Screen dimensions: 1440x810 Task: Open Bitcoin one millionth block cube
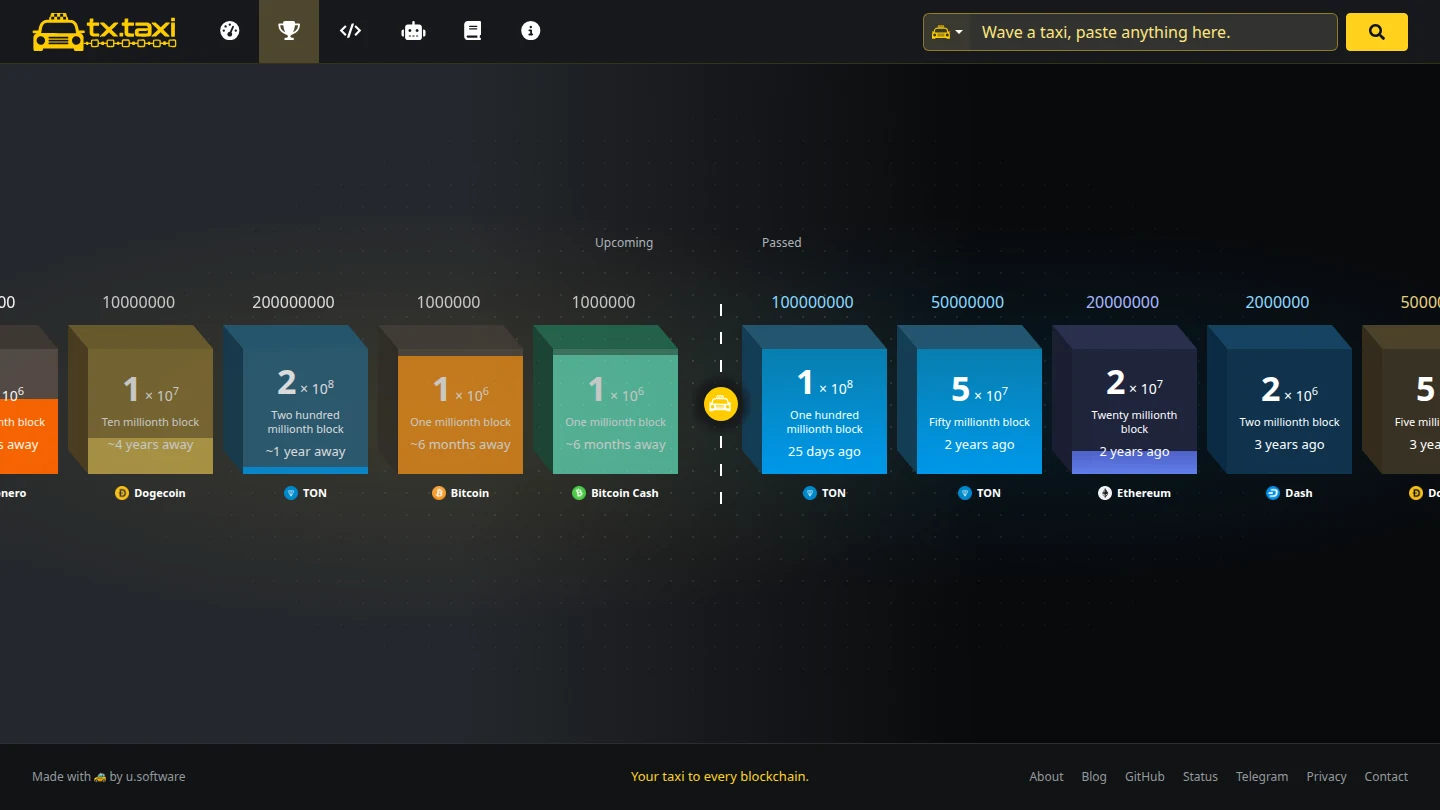click(x=450, y=400)
